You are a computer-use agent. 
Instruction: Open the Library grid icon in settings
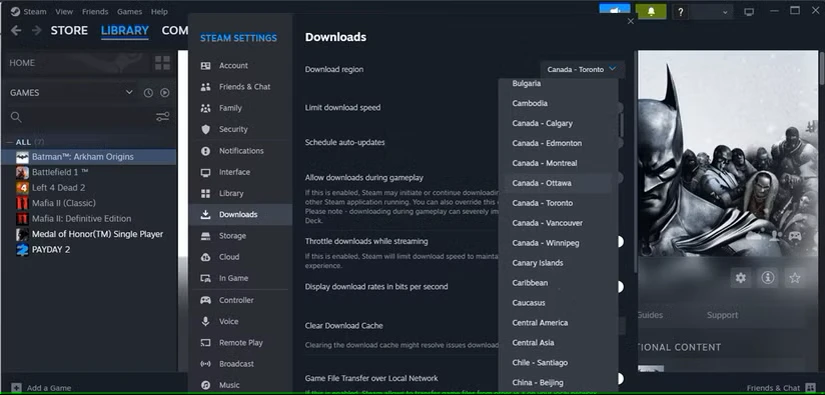[x=206, y=194]
